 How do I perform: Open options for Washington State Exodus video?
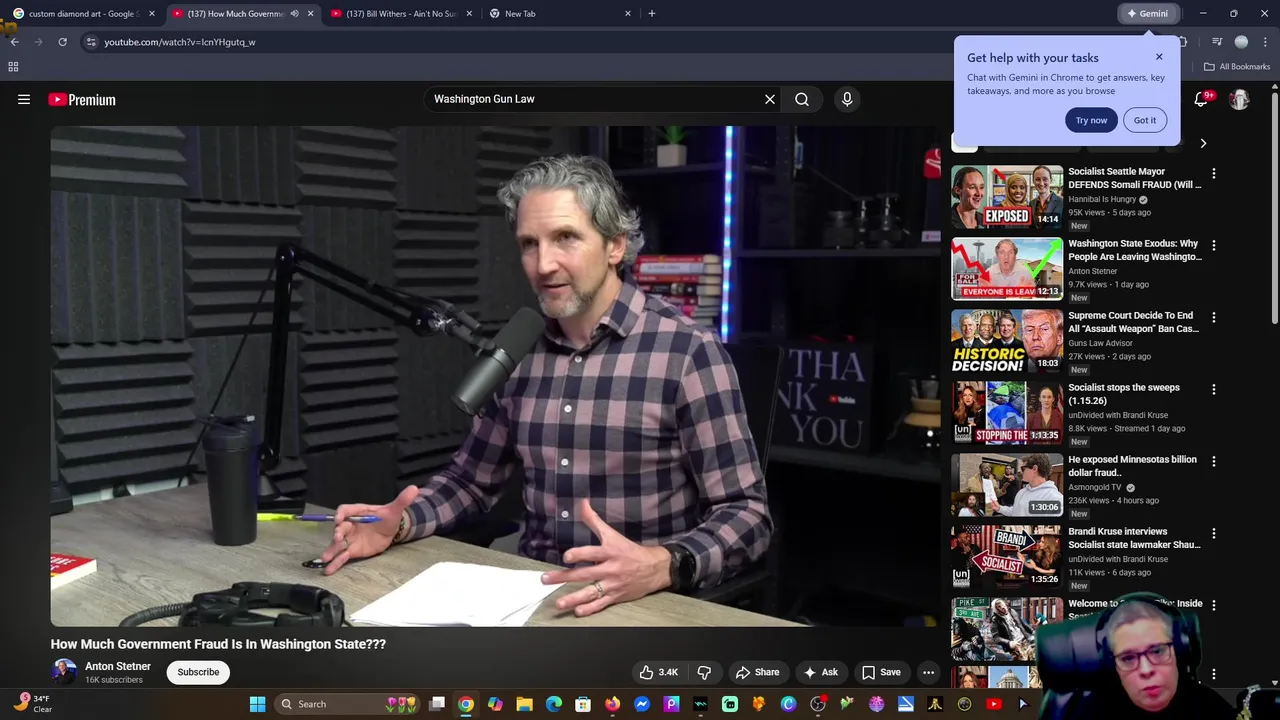coord(1214,245)
